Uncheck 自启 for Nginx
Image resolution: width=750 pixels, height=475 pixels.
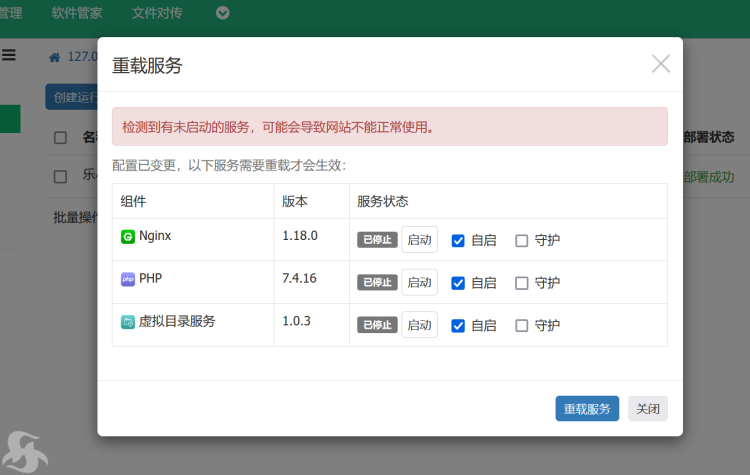(x=458, y=241)
